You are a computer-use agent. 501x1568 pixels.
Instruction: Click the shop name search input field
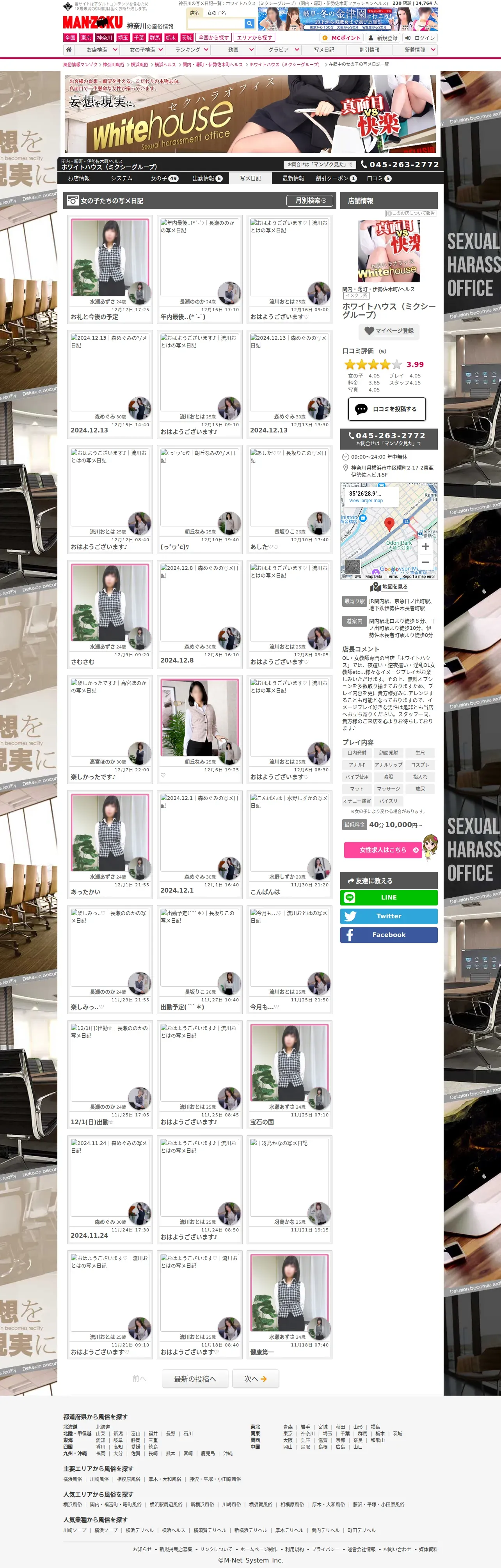click(x=216, y=23)
